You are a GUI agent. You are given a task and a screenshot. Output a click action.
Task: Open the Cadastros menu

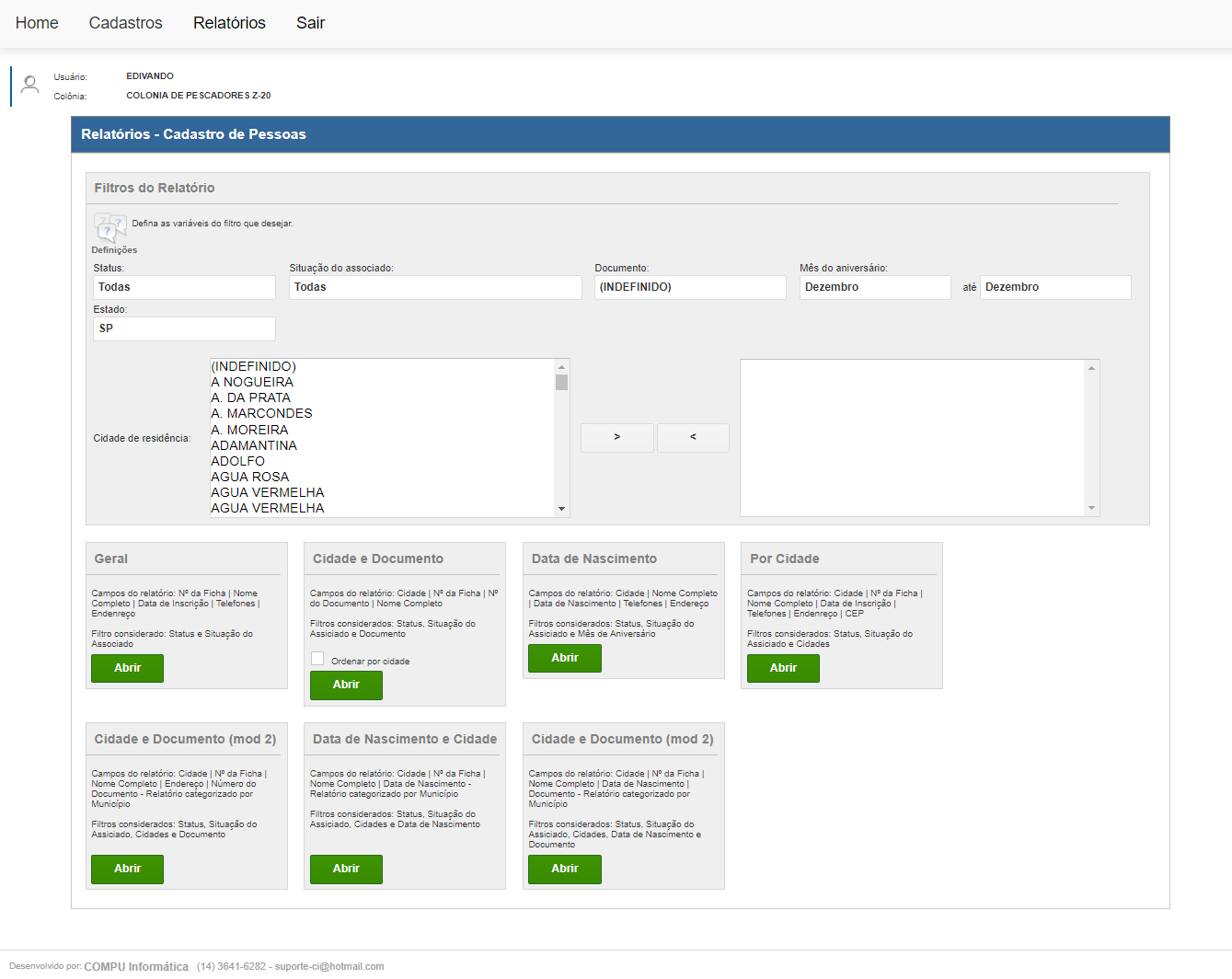125,23
